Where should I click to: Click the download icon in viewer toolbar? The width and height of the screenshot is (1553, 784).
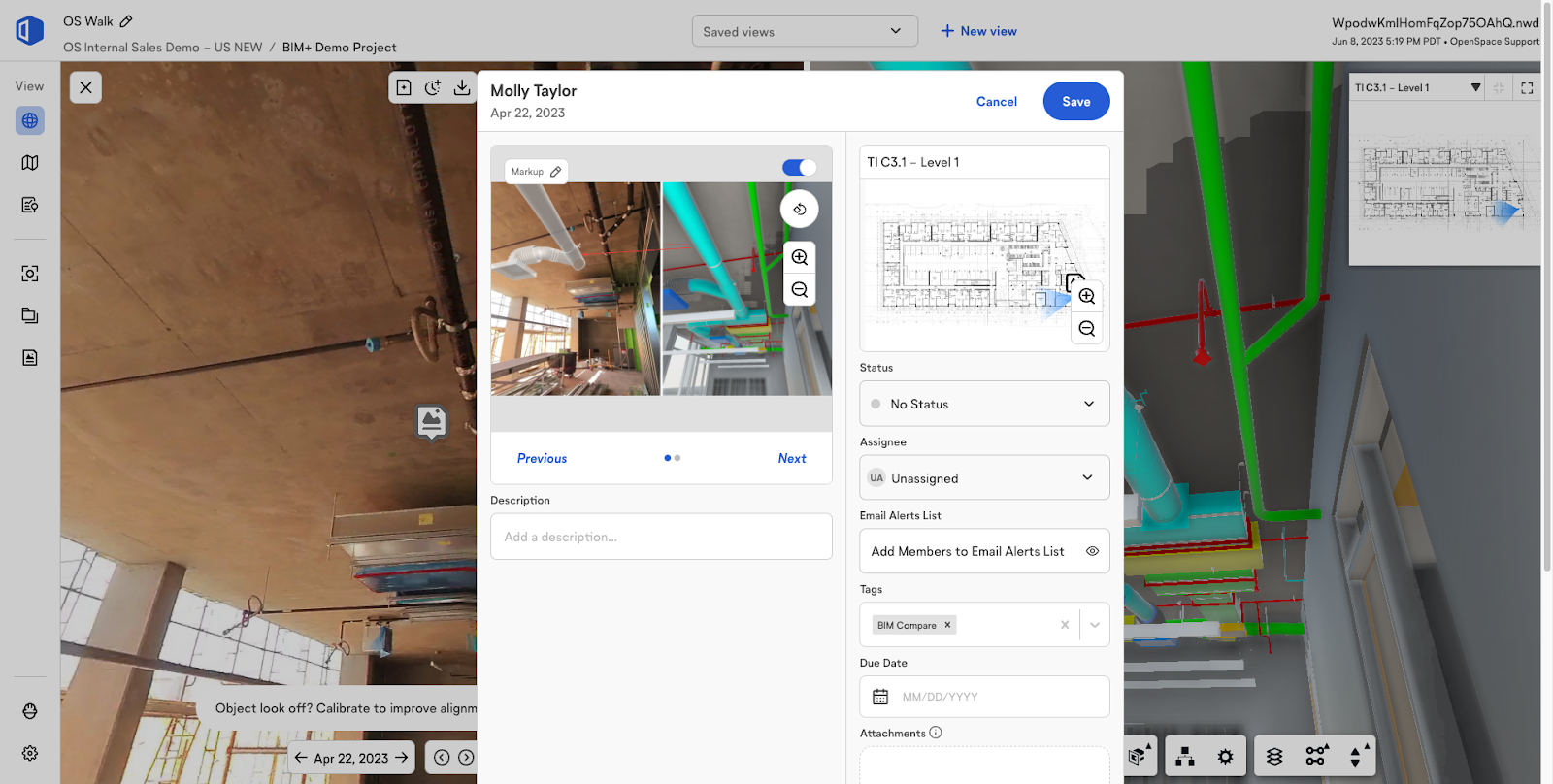(462, 87)
